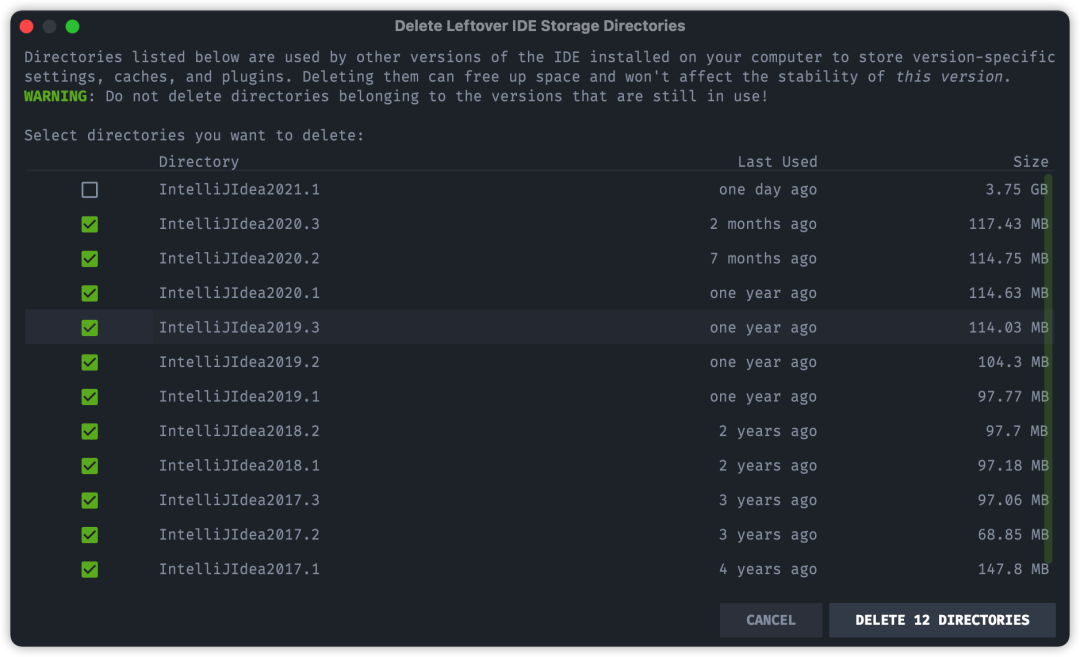Toggle the IntelliJIdea2018.1 checkbox
Viewport: 1080px width, 657px height.
click(x=90, y=466)
